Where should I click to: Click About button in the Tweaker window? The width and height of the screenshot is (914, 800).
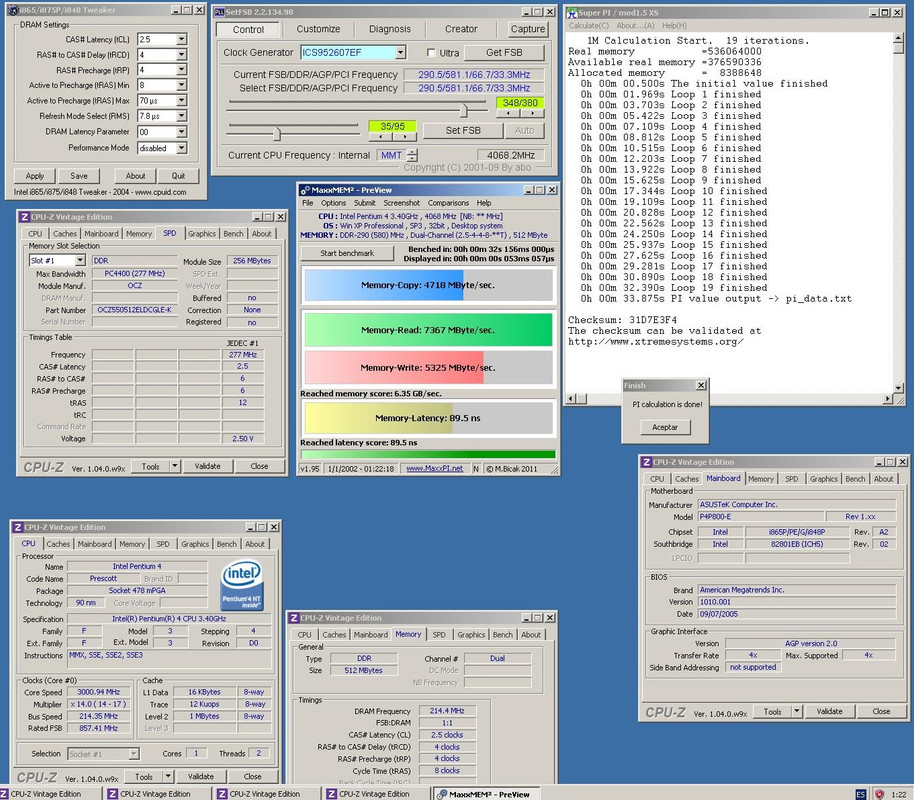[x=135, y=176]
